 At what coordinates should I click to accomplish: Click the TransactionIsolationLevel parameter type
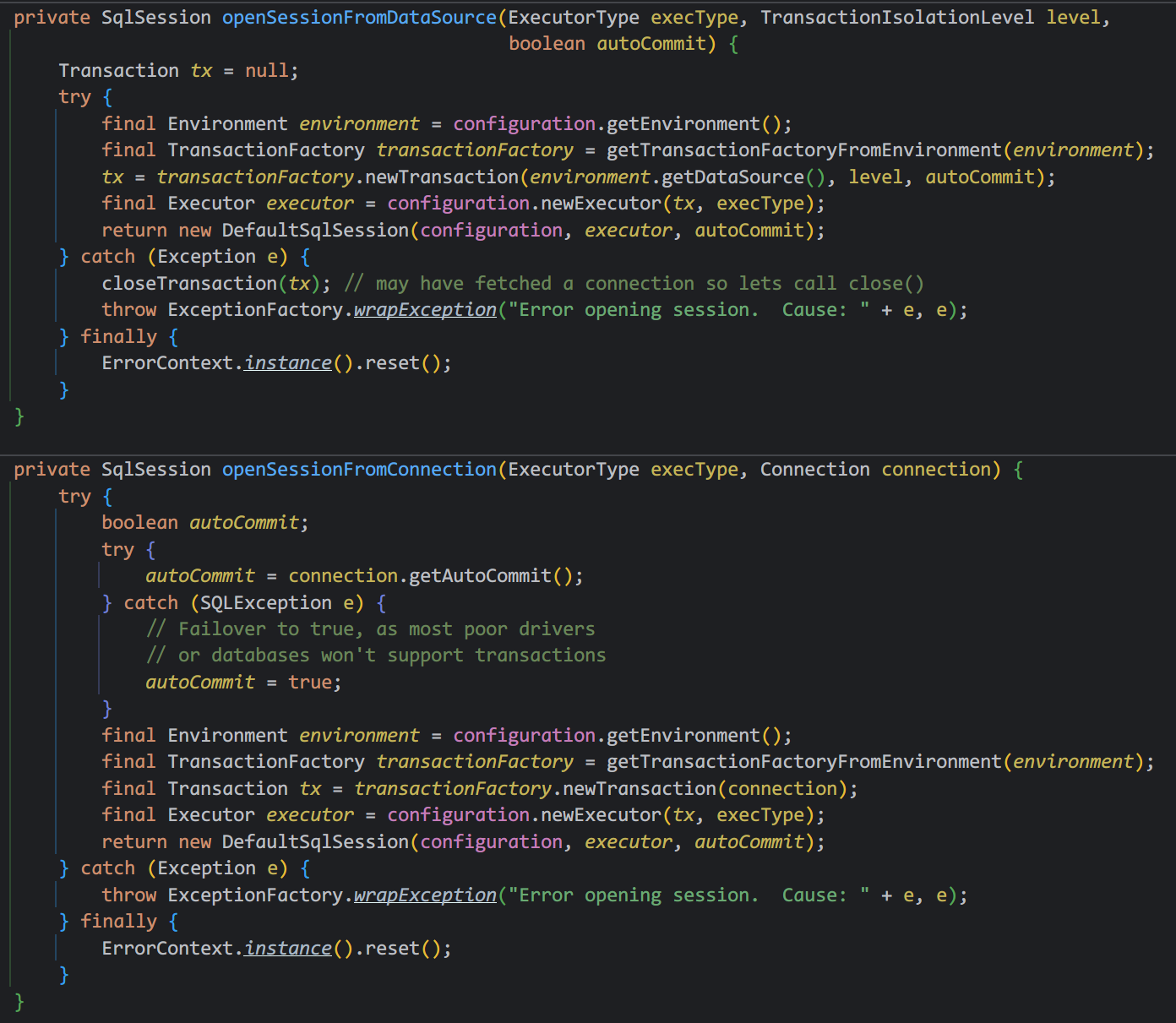coord(897,18)
